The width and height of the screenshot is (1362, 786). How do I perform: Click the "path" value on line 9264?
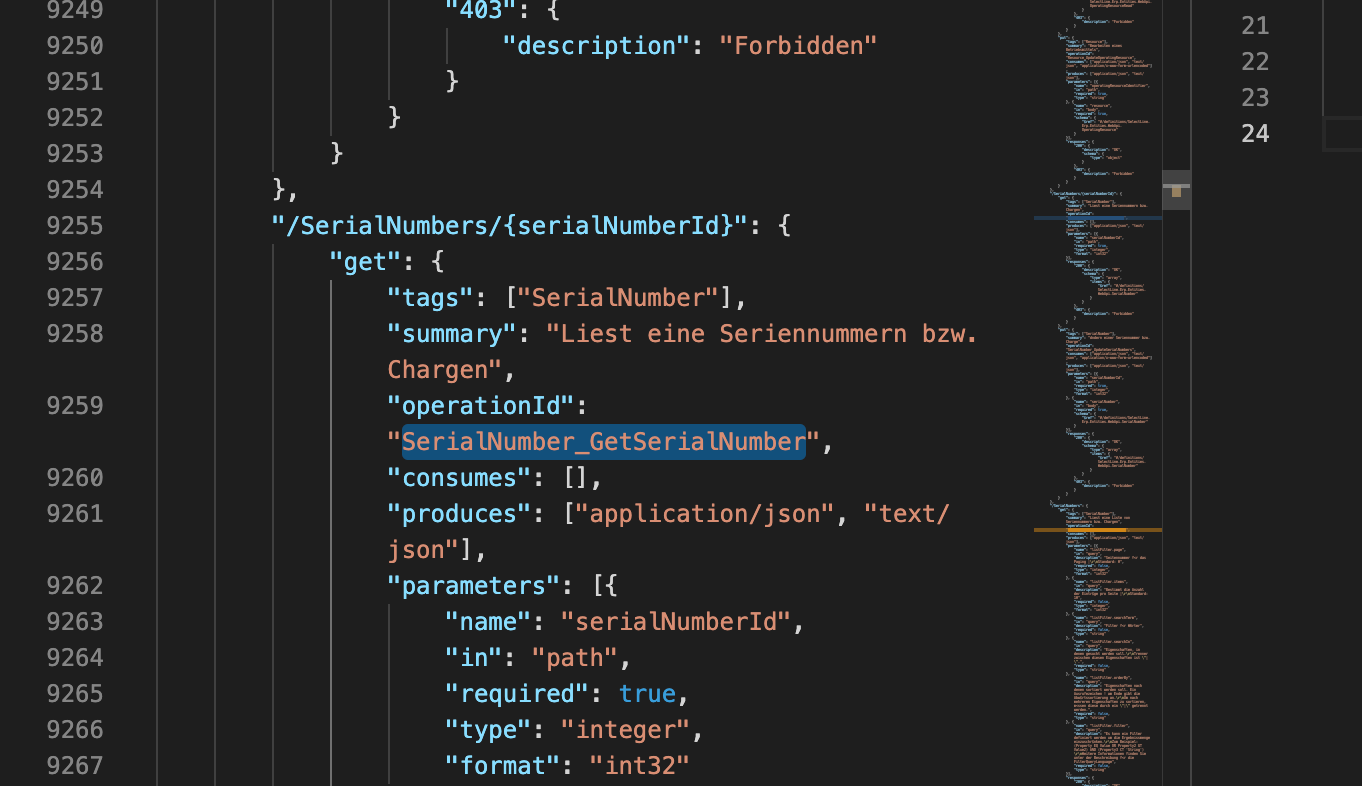[575, 657]
